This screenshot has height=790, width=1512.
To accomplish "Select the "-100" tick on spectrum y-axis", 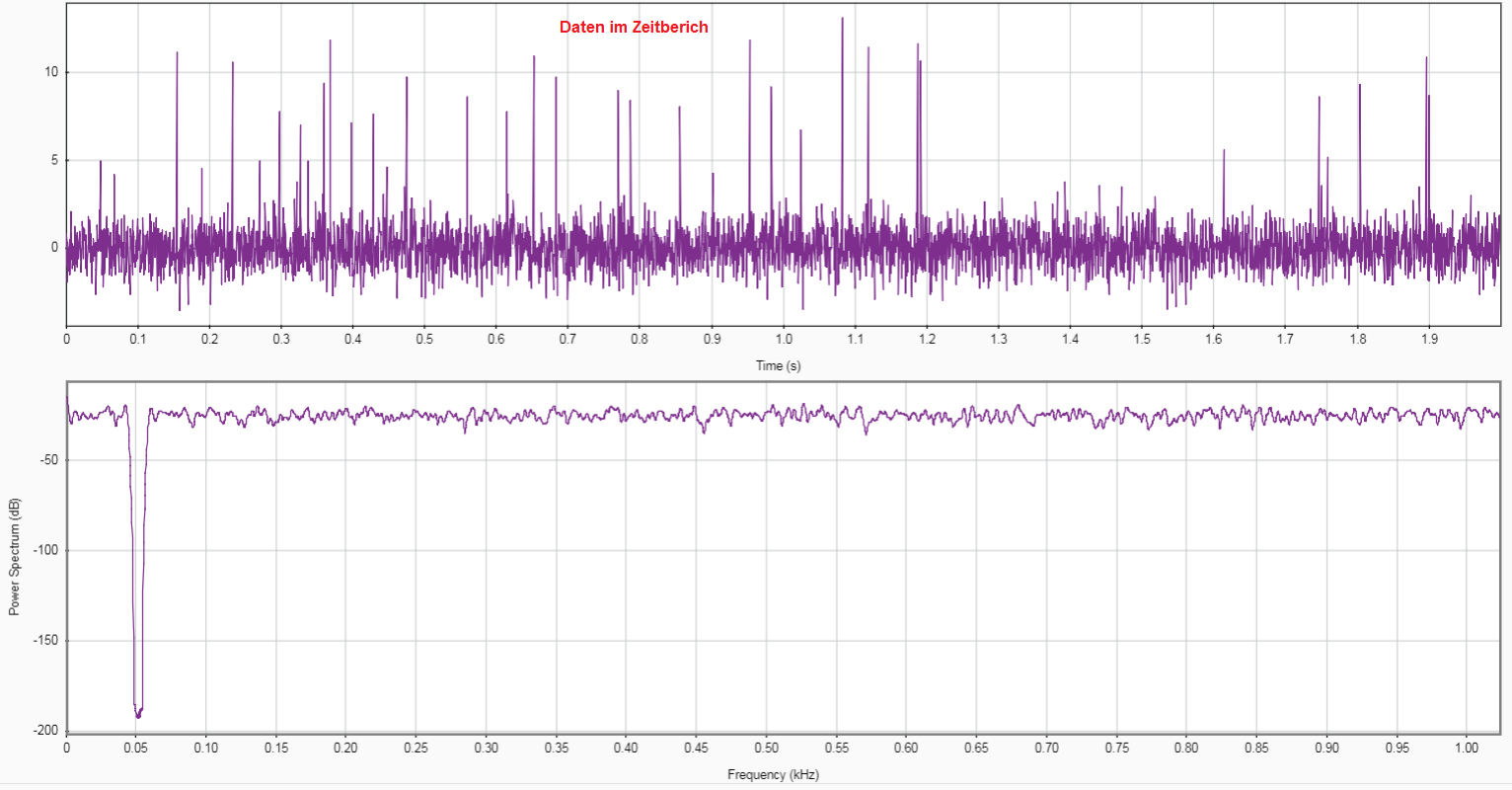I will (46, 550).
